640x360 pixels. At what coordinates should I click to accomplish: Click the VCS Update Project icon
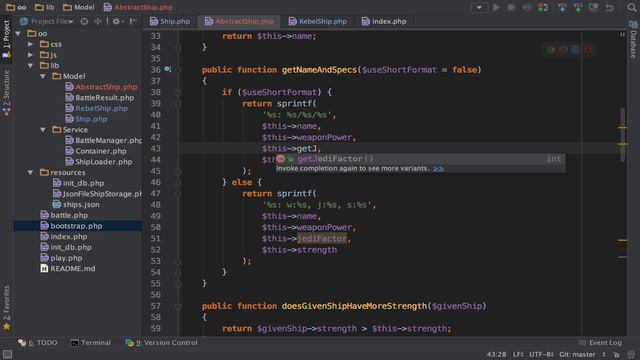562,7
